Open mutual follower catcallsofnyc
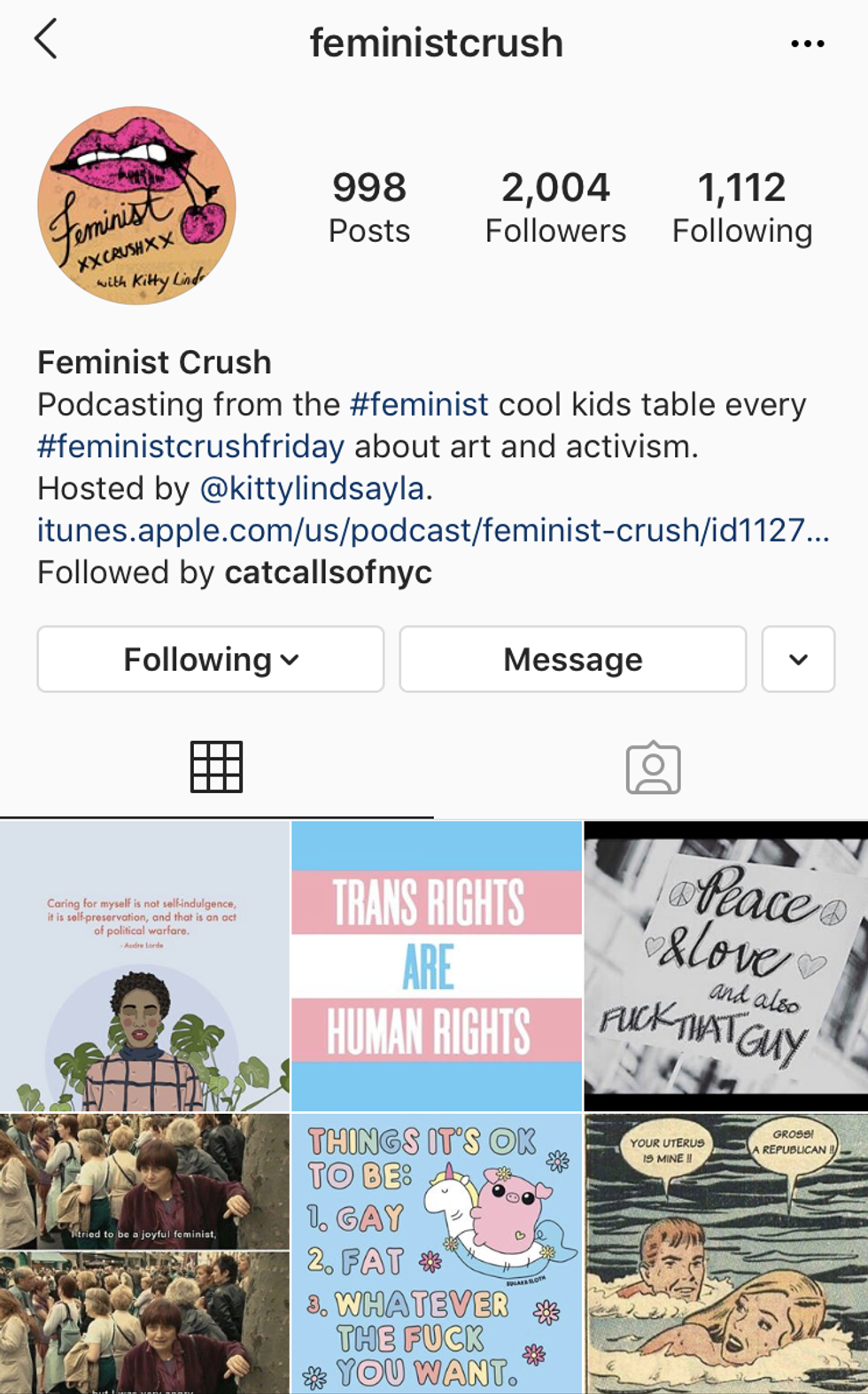 [329, 572]
